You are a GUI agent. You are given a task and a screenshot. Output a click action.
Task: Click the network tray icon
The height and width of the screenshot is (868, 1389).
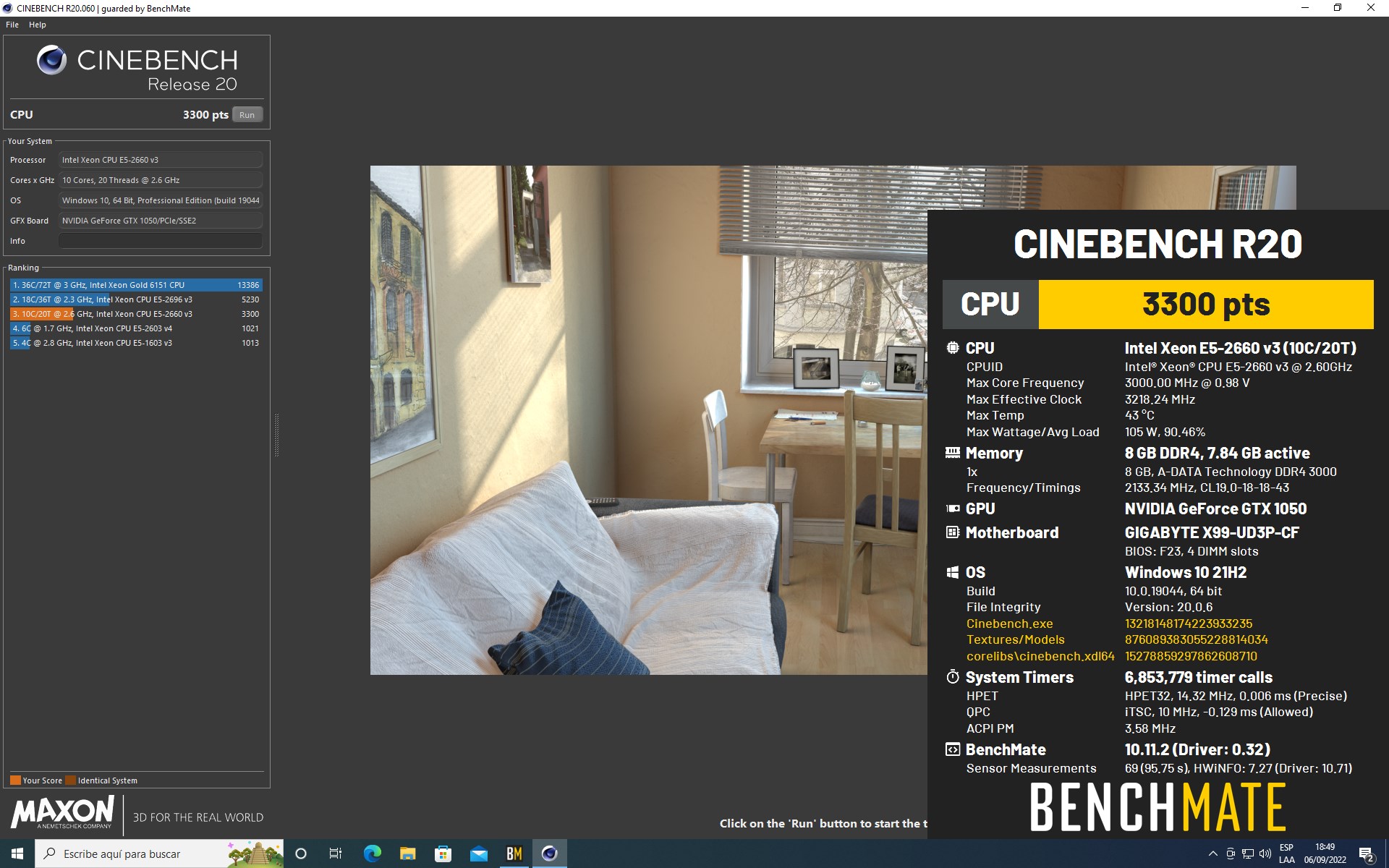coord(1248,854)
